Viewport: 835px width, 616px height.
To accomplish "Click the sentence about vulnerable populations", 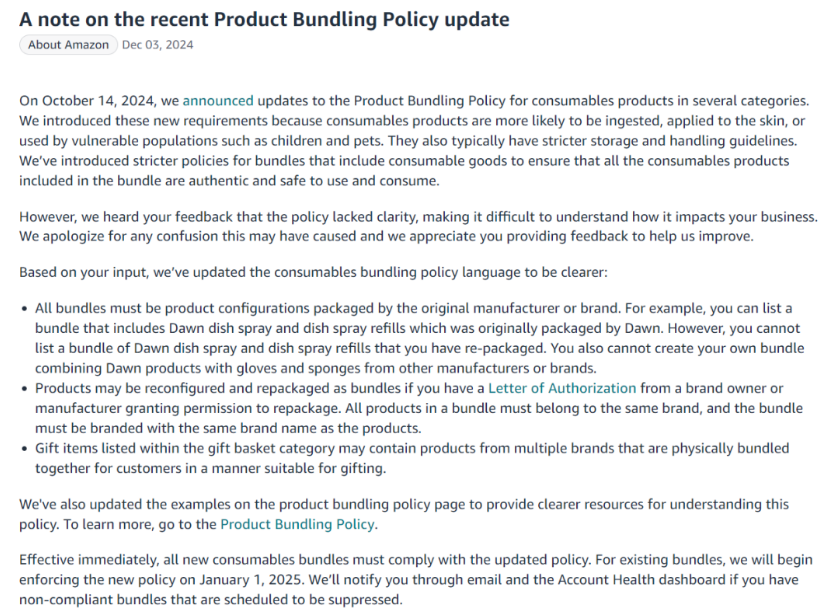I will coord(412,130).
